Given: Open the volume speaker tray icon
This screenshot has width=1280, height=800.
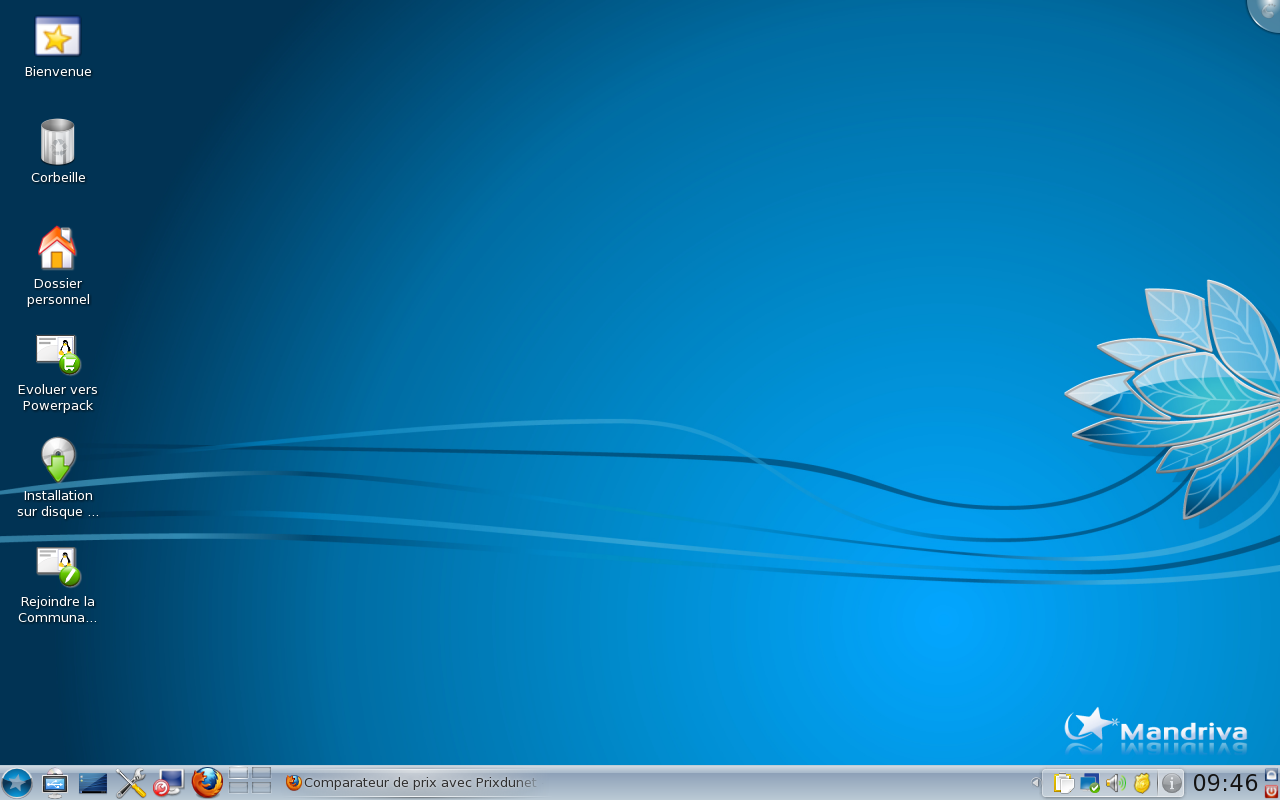Looking at the screenshot, I should point(1116,783).
